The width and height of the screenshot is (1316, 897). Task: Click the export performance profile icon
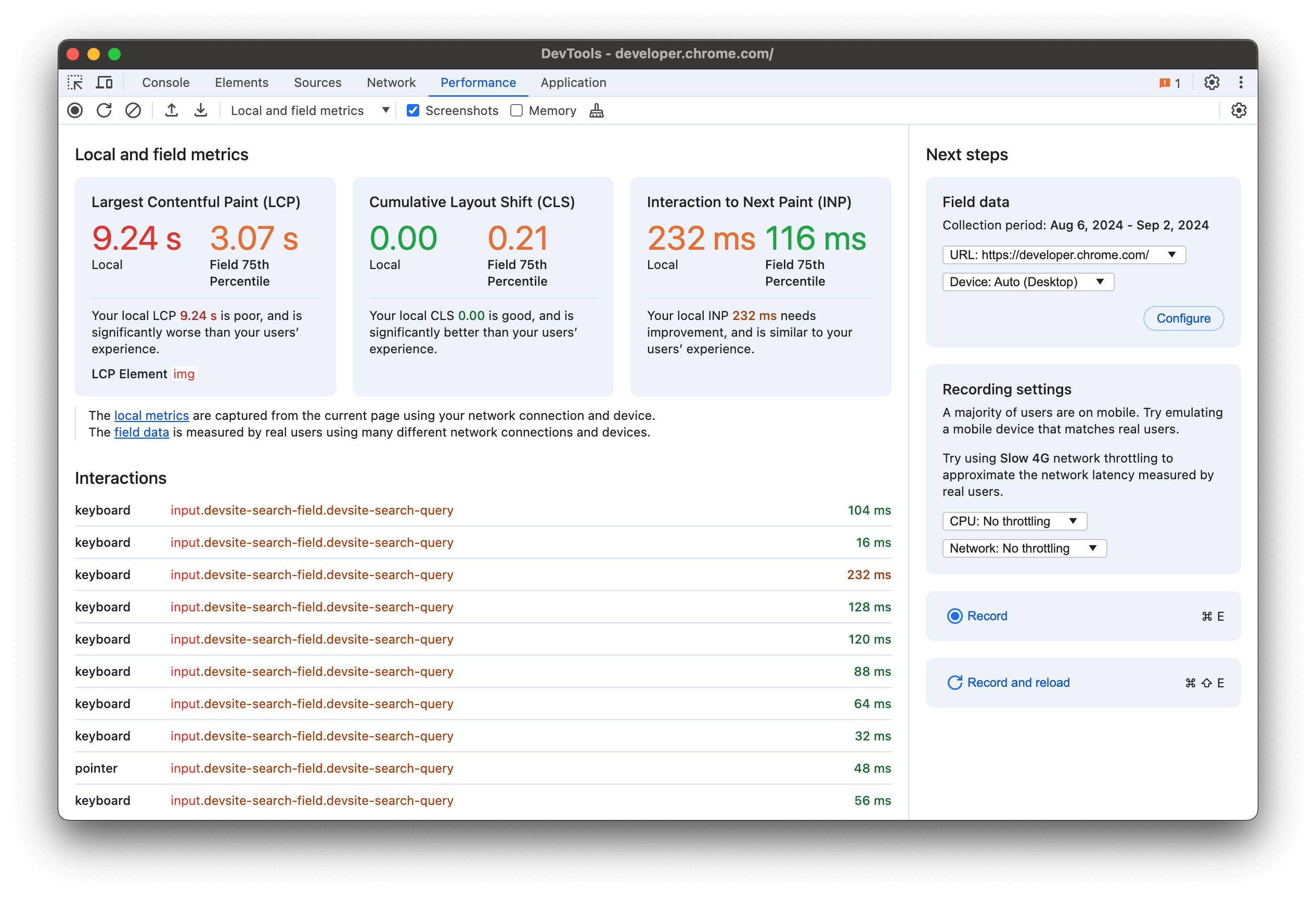pos(172,111)
